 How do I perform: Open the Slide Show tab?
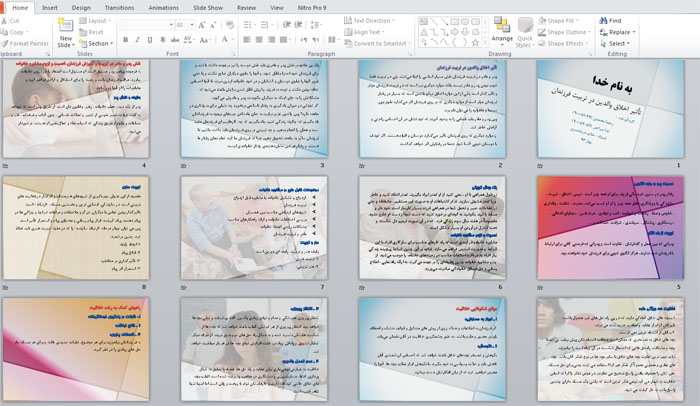click(x=208, y=7)
